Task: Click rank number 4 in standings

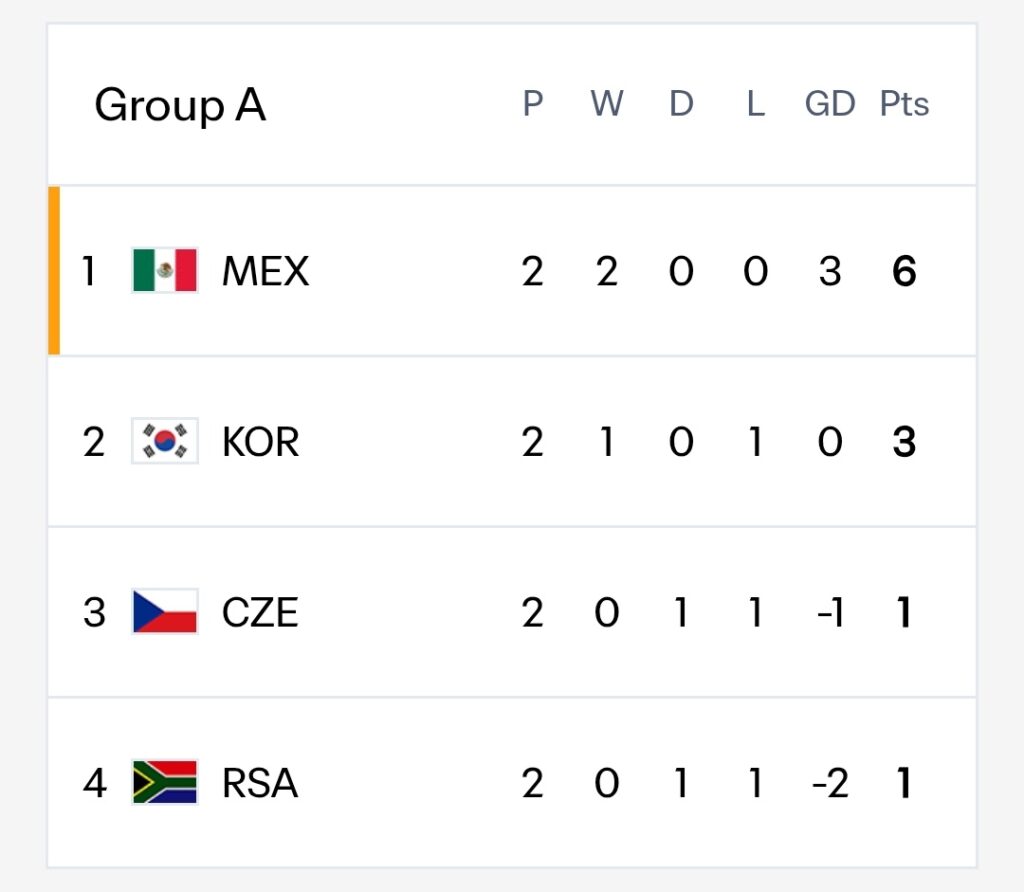Action: click(95, 783)
